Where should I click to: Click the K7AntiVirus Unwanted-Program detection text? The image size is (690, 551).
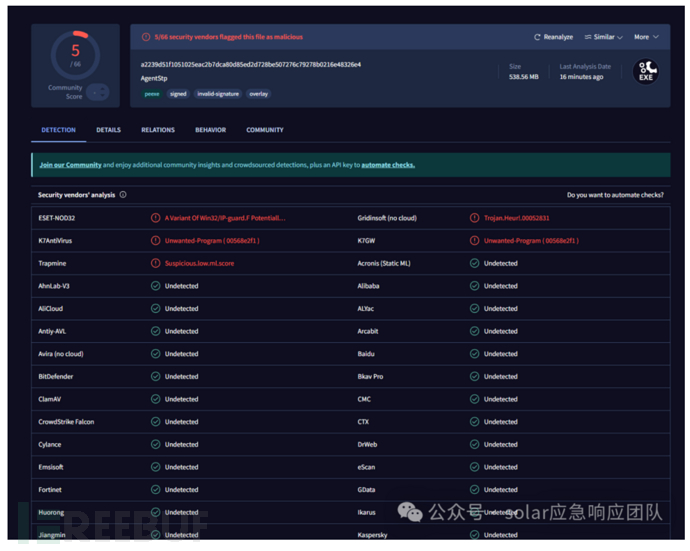click(x=212, y=241)
